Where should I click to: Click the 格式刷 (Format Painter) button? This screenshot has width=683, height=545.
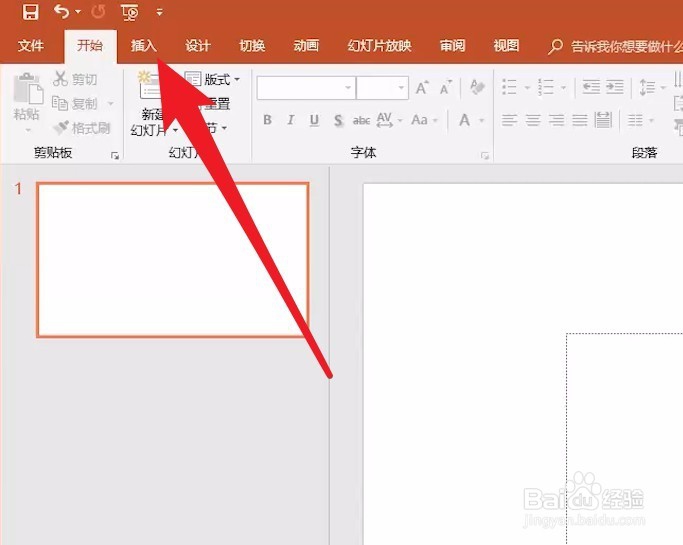tap(81, 128)
